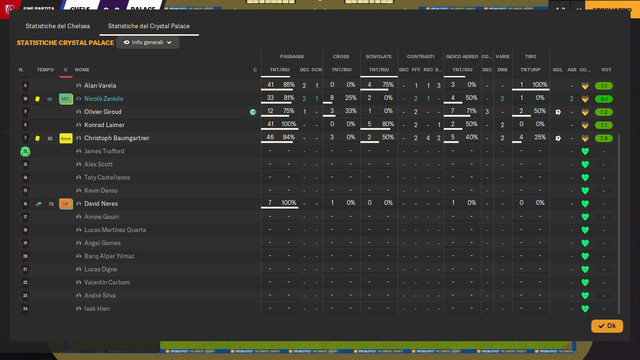Click the GIOCO AEREO column group header
Screen dimensions: 640x360
(462, 57)
